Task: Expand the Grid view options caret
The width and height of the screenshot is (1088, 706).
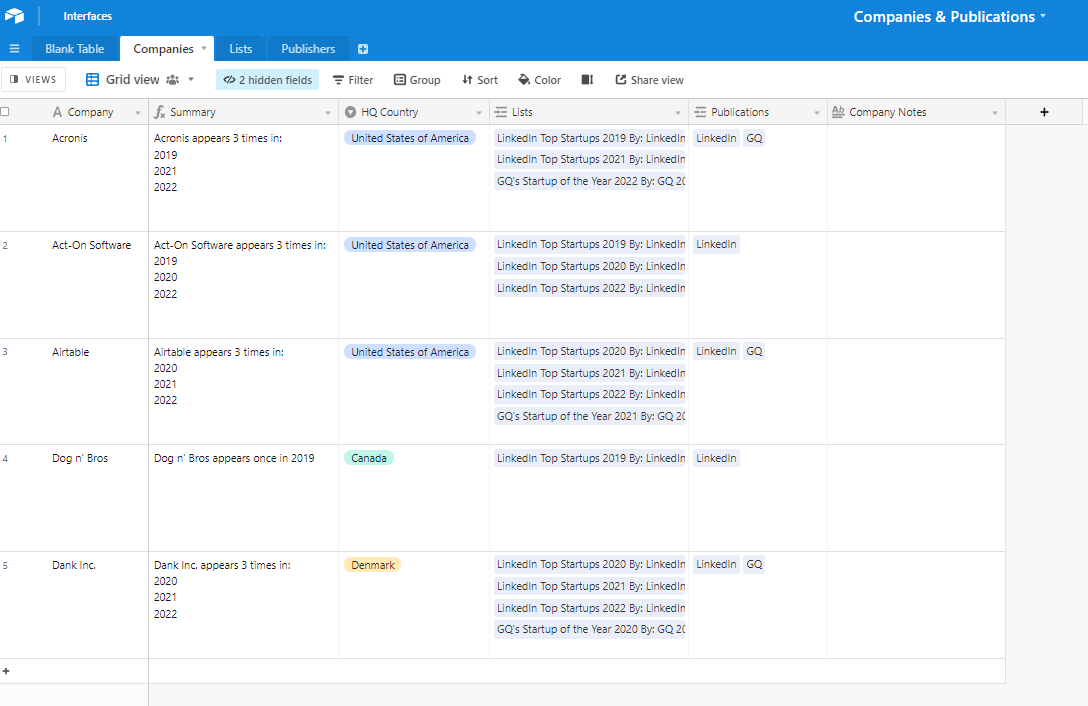Action: [191, 80]
